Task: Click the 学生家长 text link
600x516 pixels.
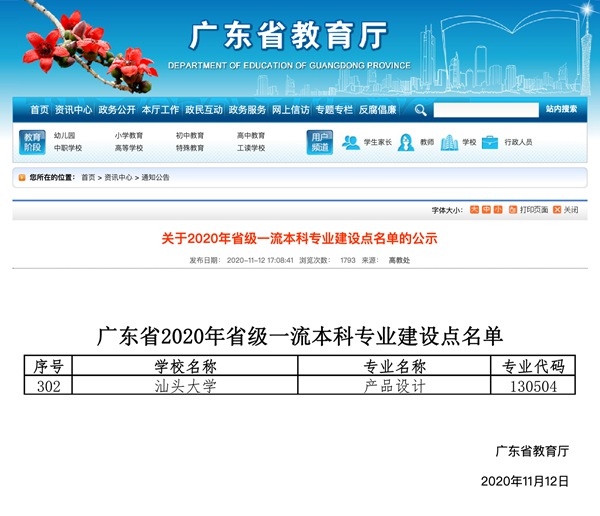Action: pyautogui.click(x=377, y=142)
